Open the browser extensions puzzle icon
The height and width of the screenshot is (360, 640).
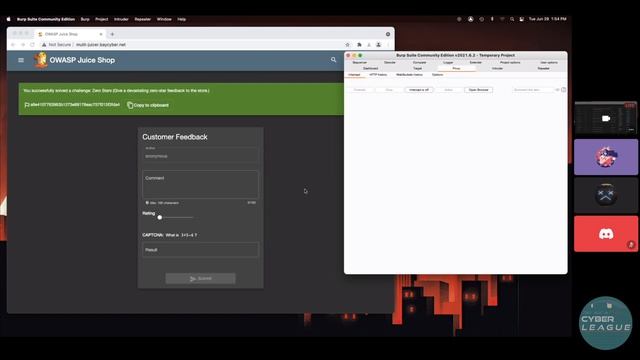coord(359,44)
